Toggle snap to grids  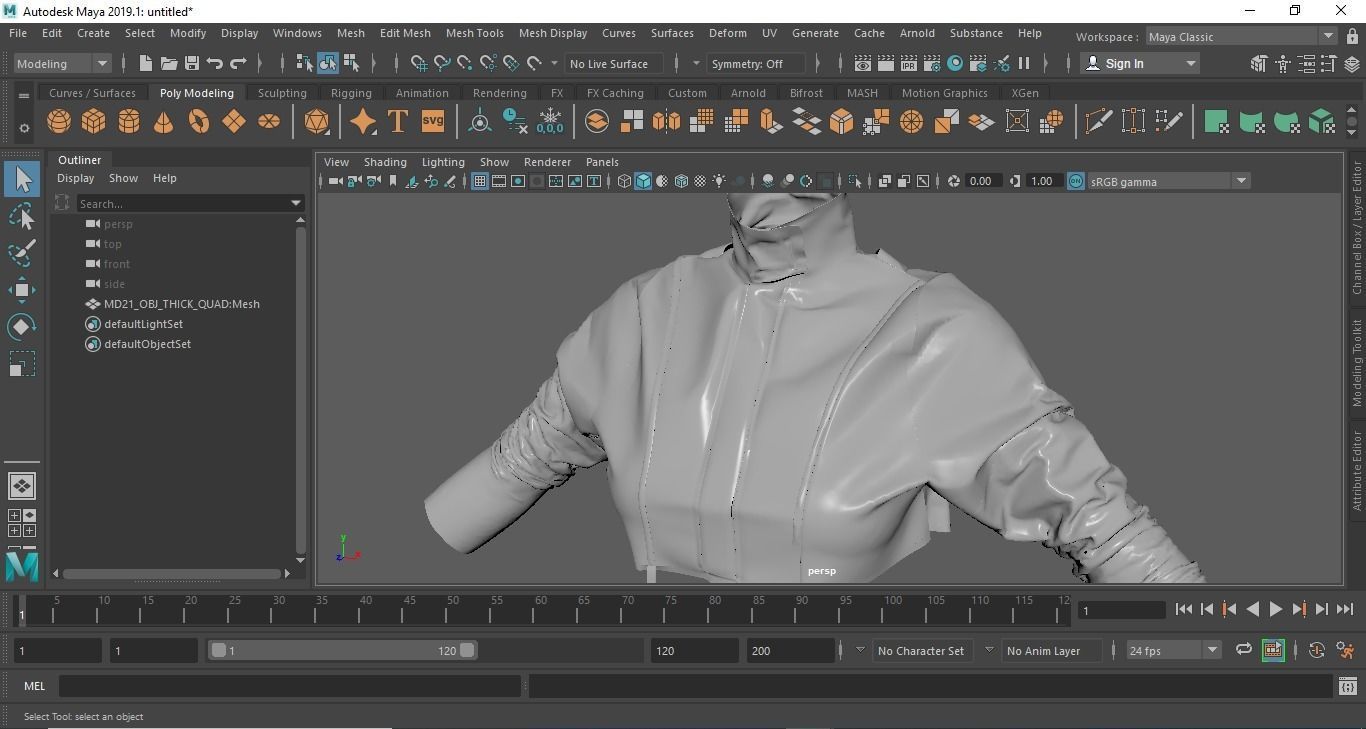coord(419,64)
